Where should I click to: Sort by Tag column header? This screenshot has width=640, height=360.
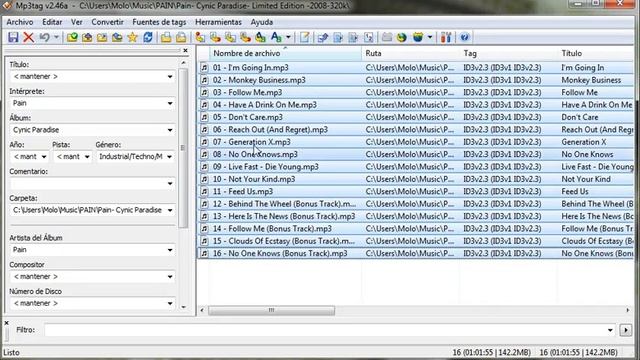(509, 53)
